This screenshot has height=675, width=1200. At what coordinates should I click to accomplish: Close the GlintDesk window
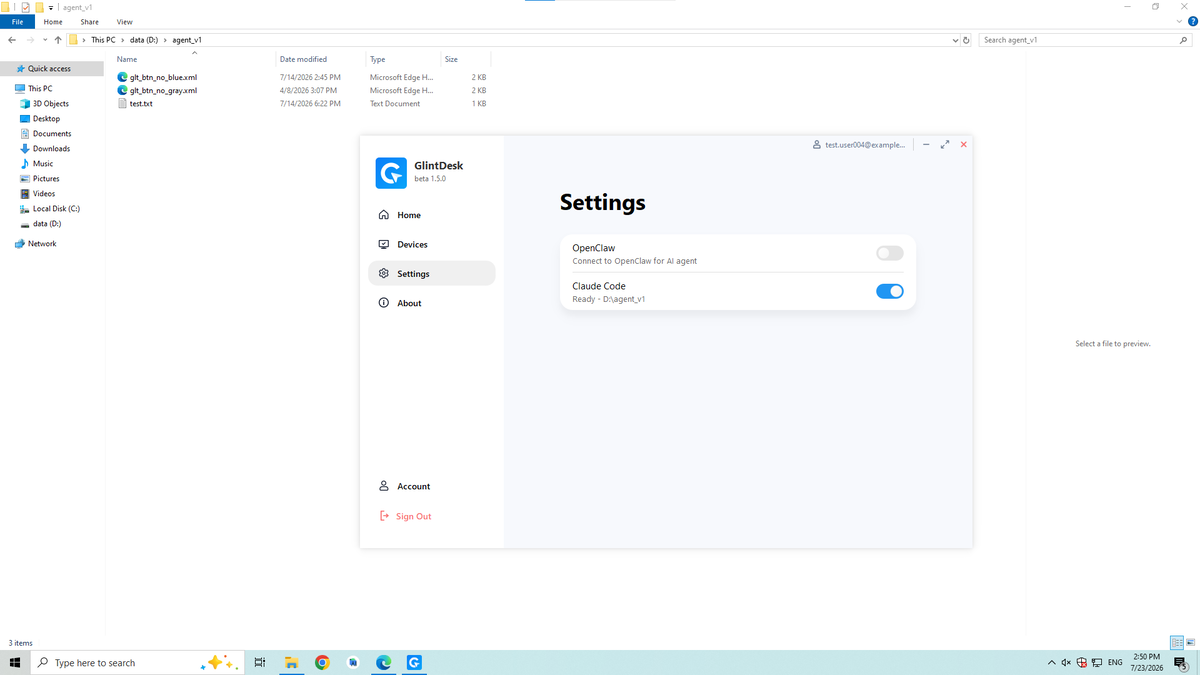[x=964, y=145]
